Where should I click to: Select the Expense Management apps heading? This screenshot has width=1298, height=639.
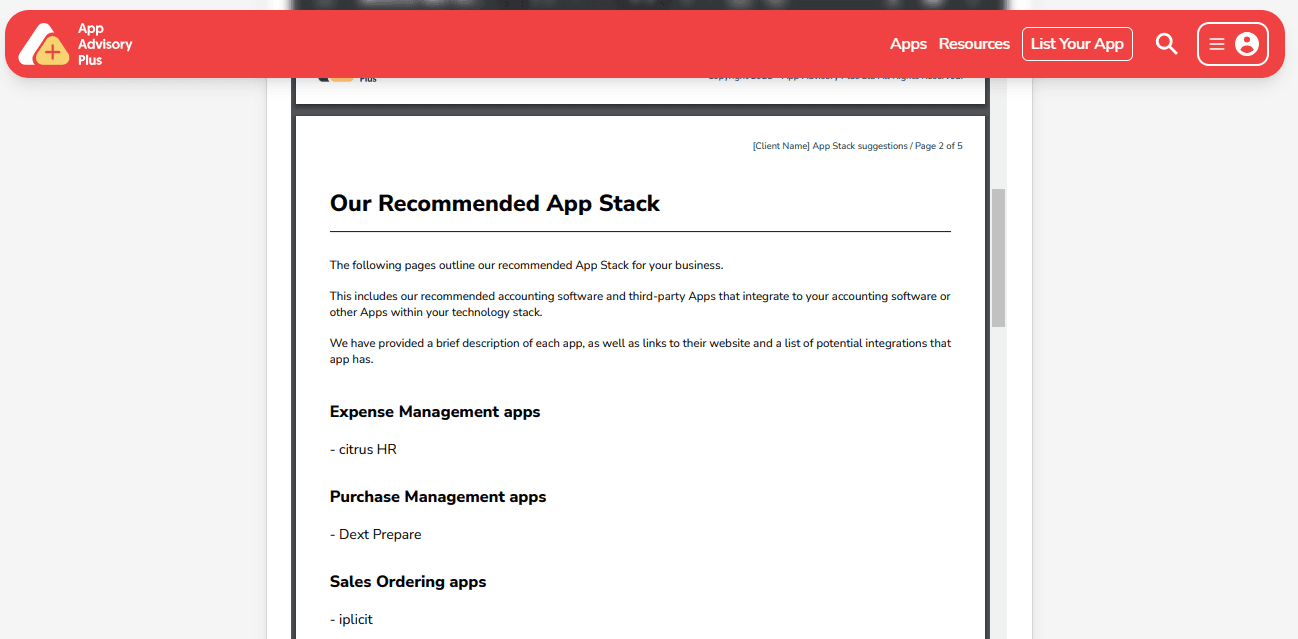point(435,412)
